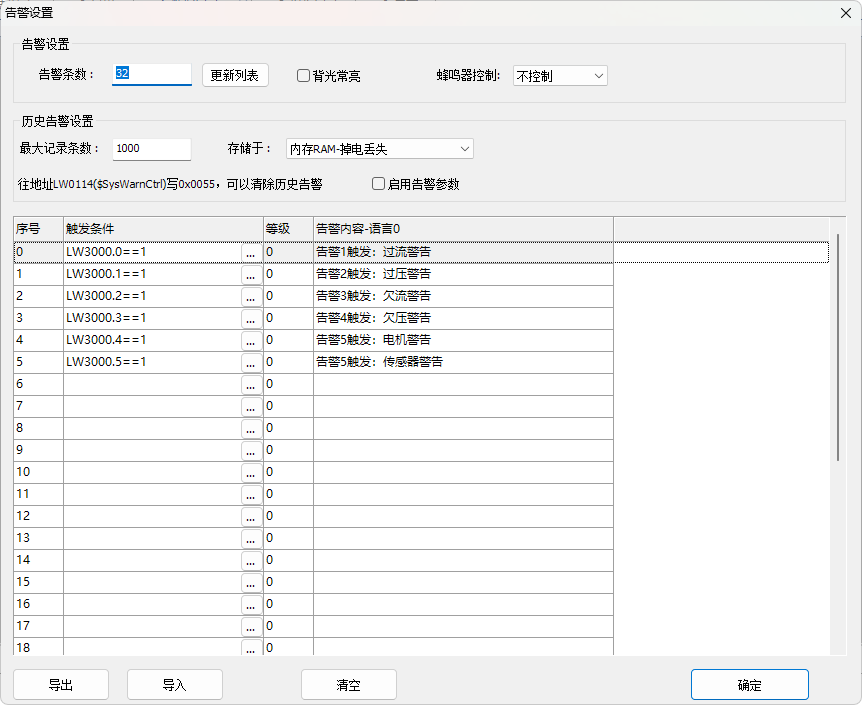
Task: Click the ellipsis button in row 10
Action: (x=251, y=472)
